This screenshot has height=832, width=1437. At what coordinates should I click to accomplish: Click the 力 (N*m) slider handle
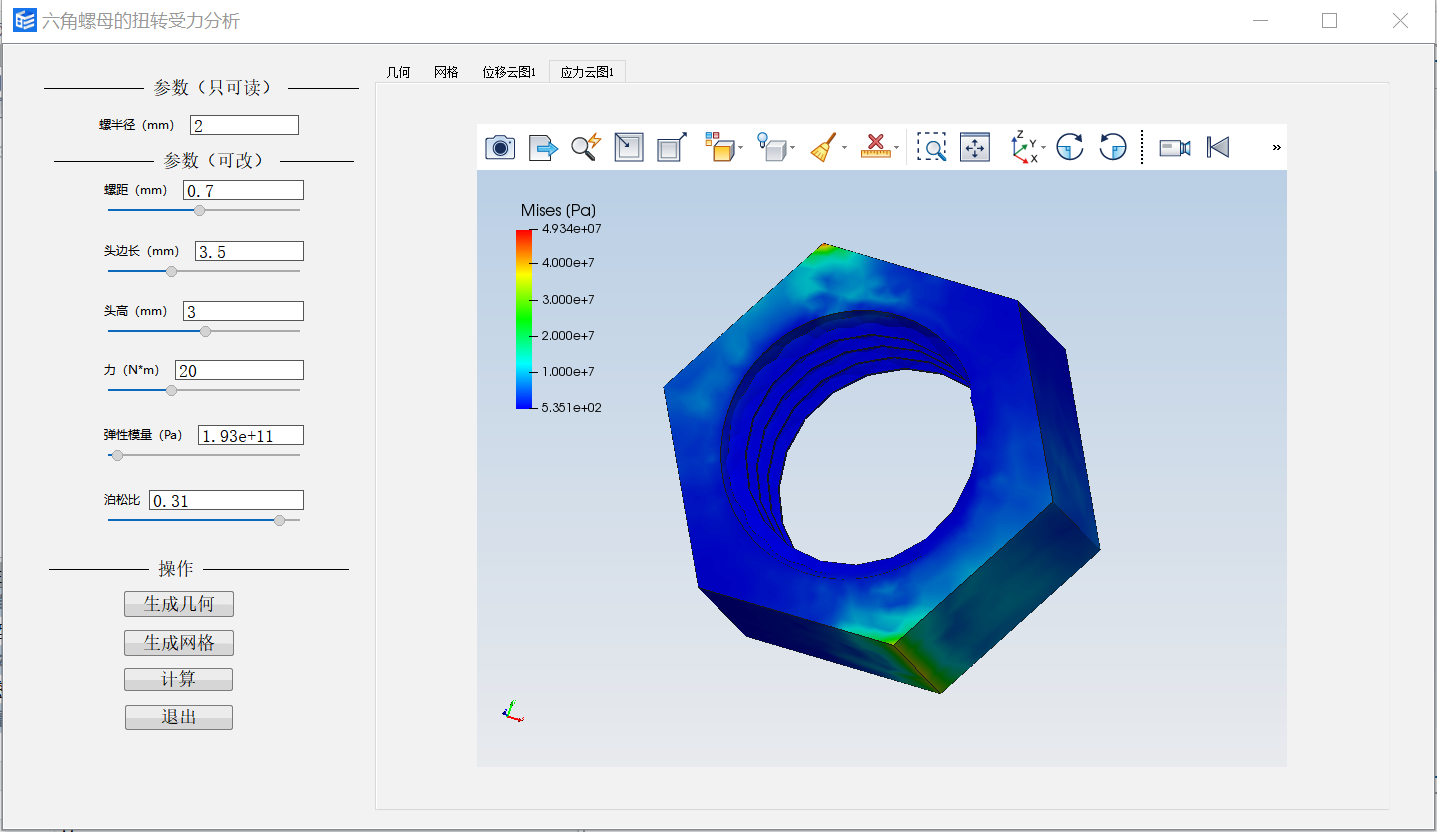pos(171,390)
